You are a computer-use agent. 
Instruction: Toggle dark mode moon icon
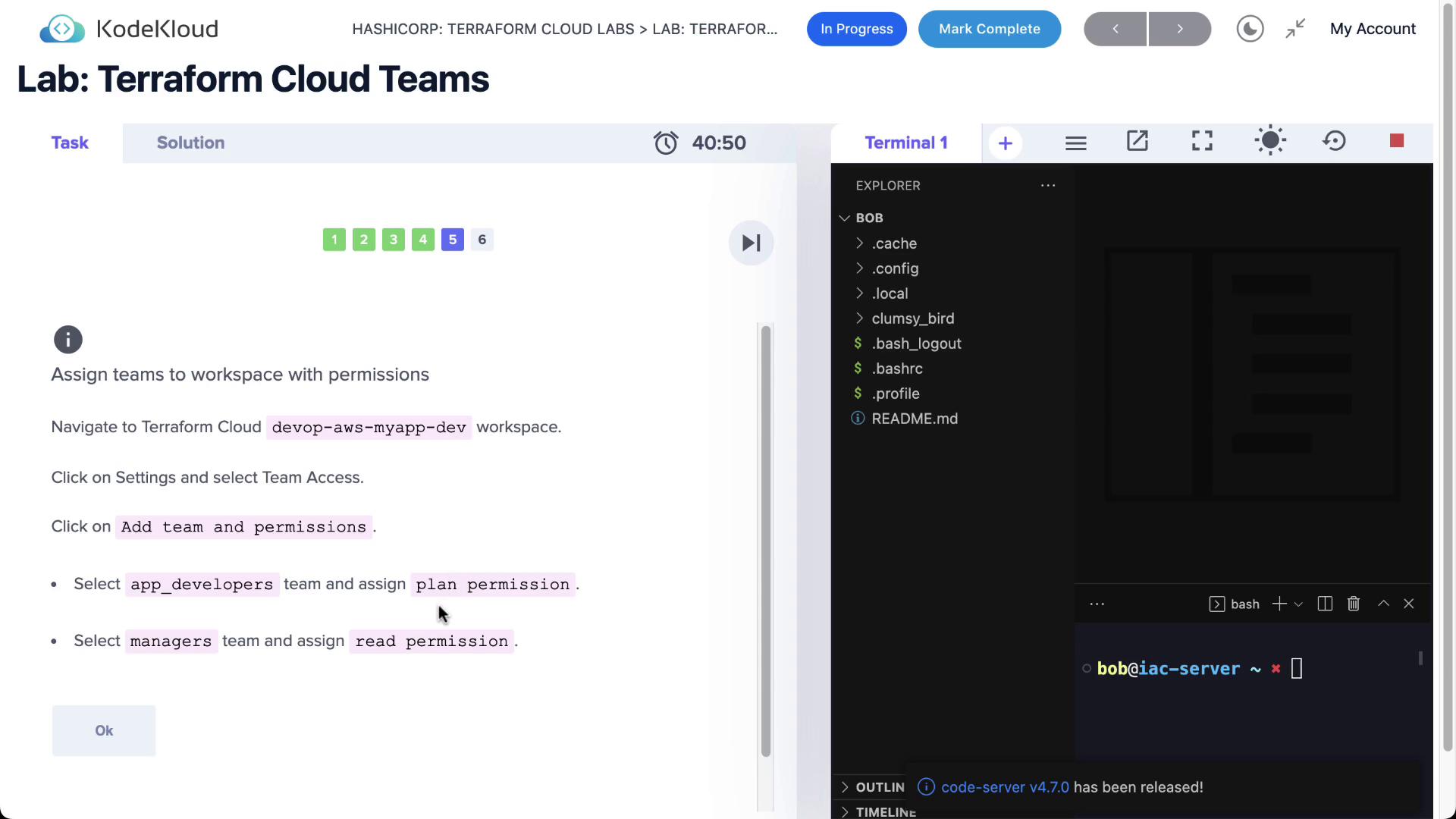(x=1250, y=29)
